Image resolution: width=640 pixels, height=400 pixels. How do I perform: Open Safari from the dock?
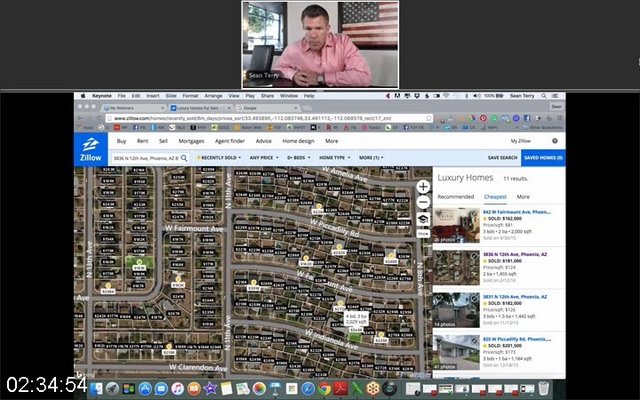tap(308, 389)
